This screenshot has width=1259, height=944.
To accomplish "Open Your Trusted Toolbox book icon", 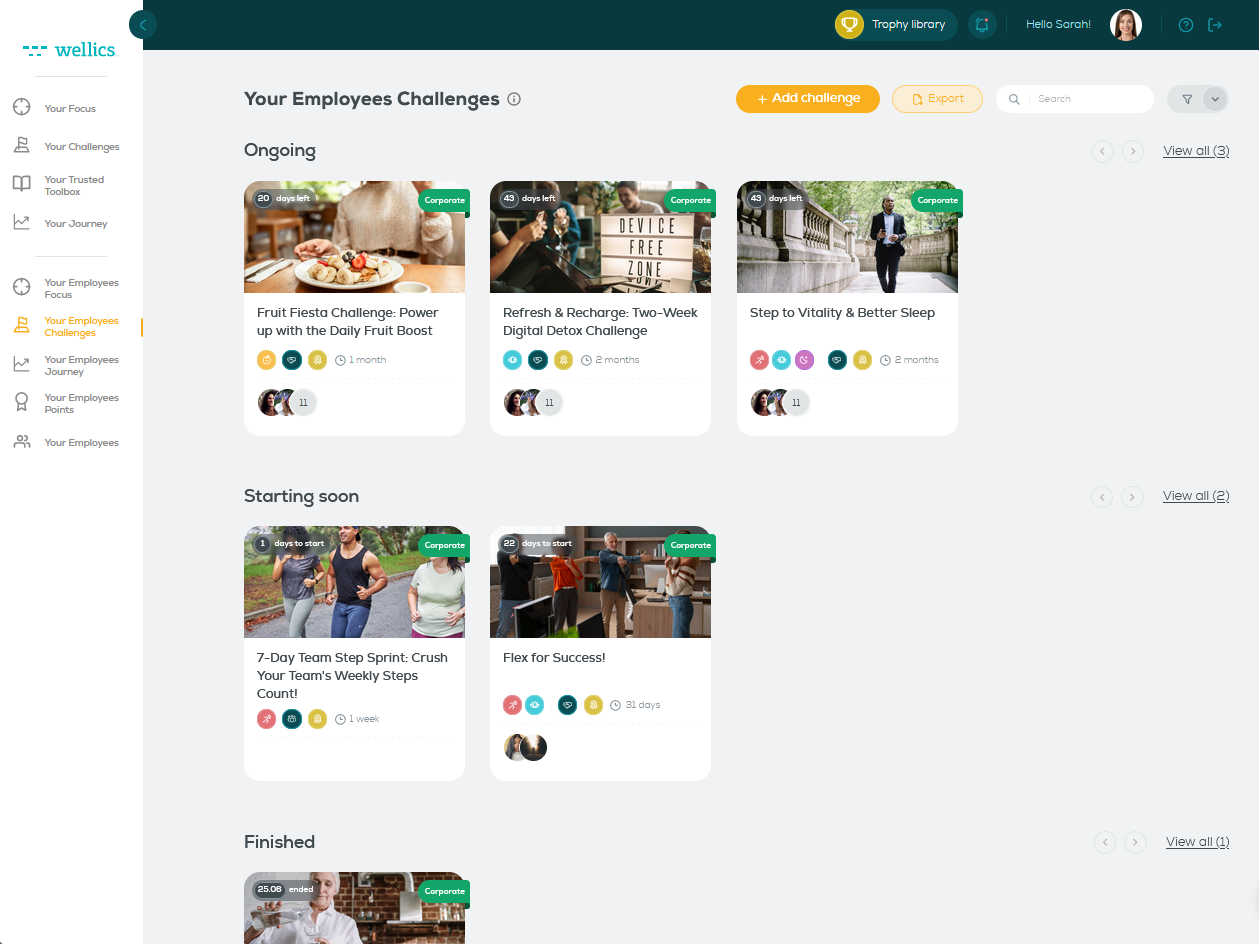I will [22, 185].
